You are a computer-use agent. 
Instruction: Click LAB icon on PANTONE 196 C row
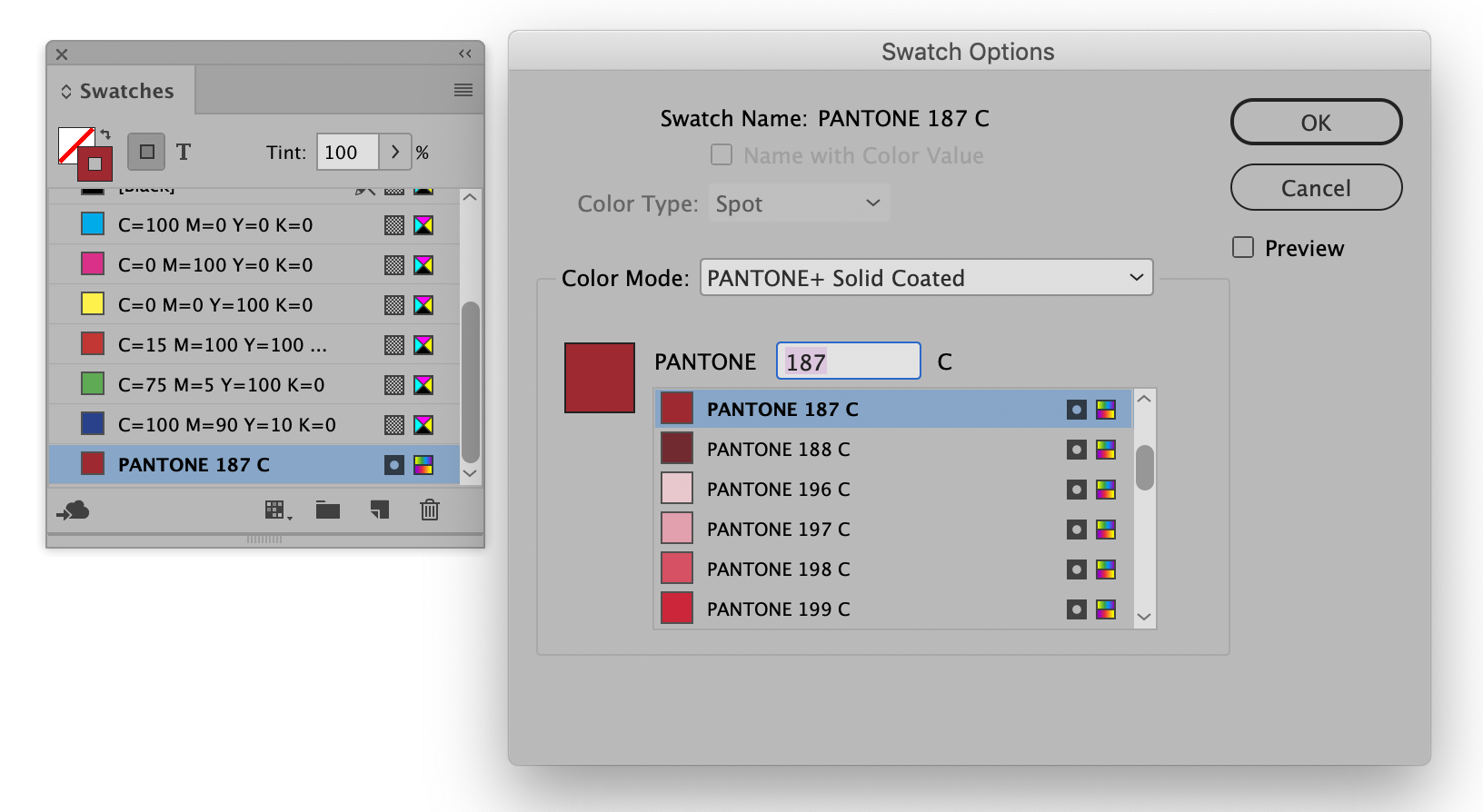pyautogui.click(x=1106, y=490)
